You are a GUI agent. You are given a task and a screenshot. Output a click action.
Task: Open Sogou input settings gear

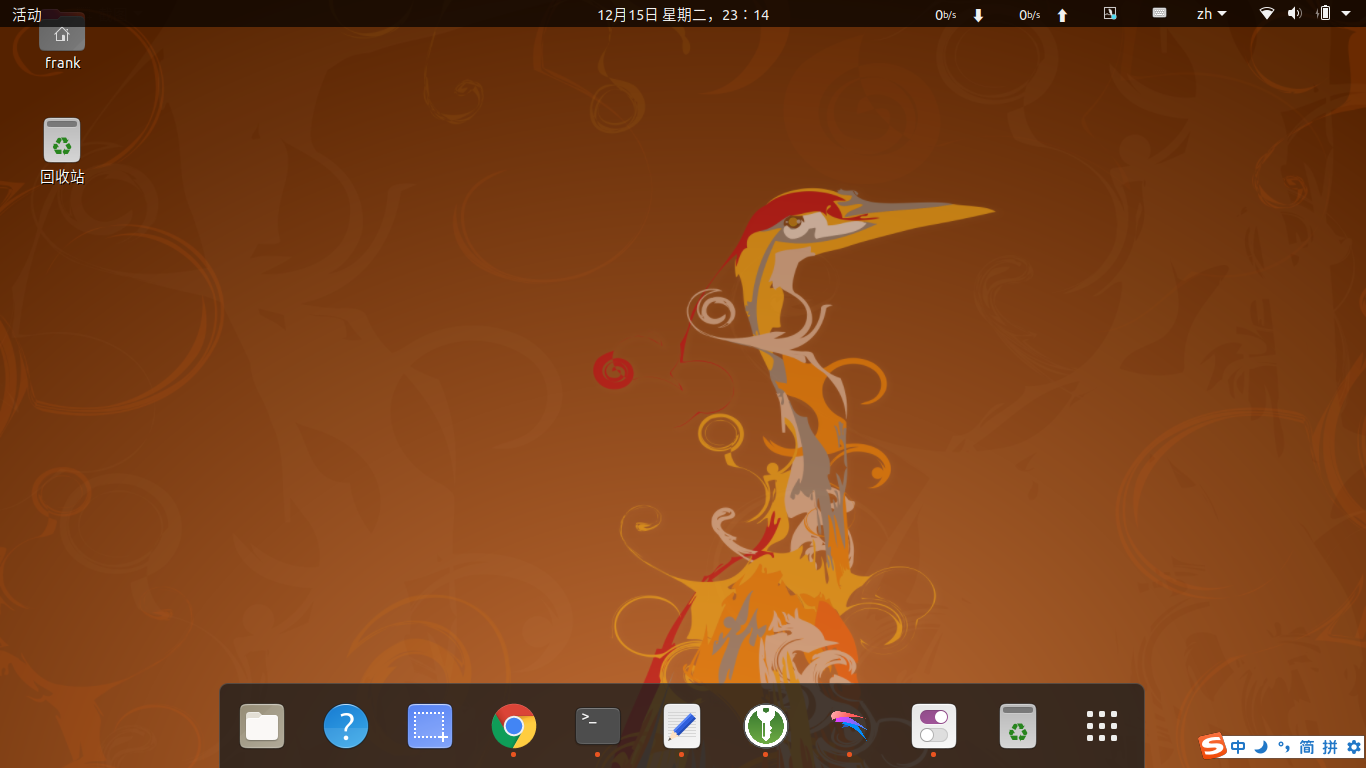1354,747
